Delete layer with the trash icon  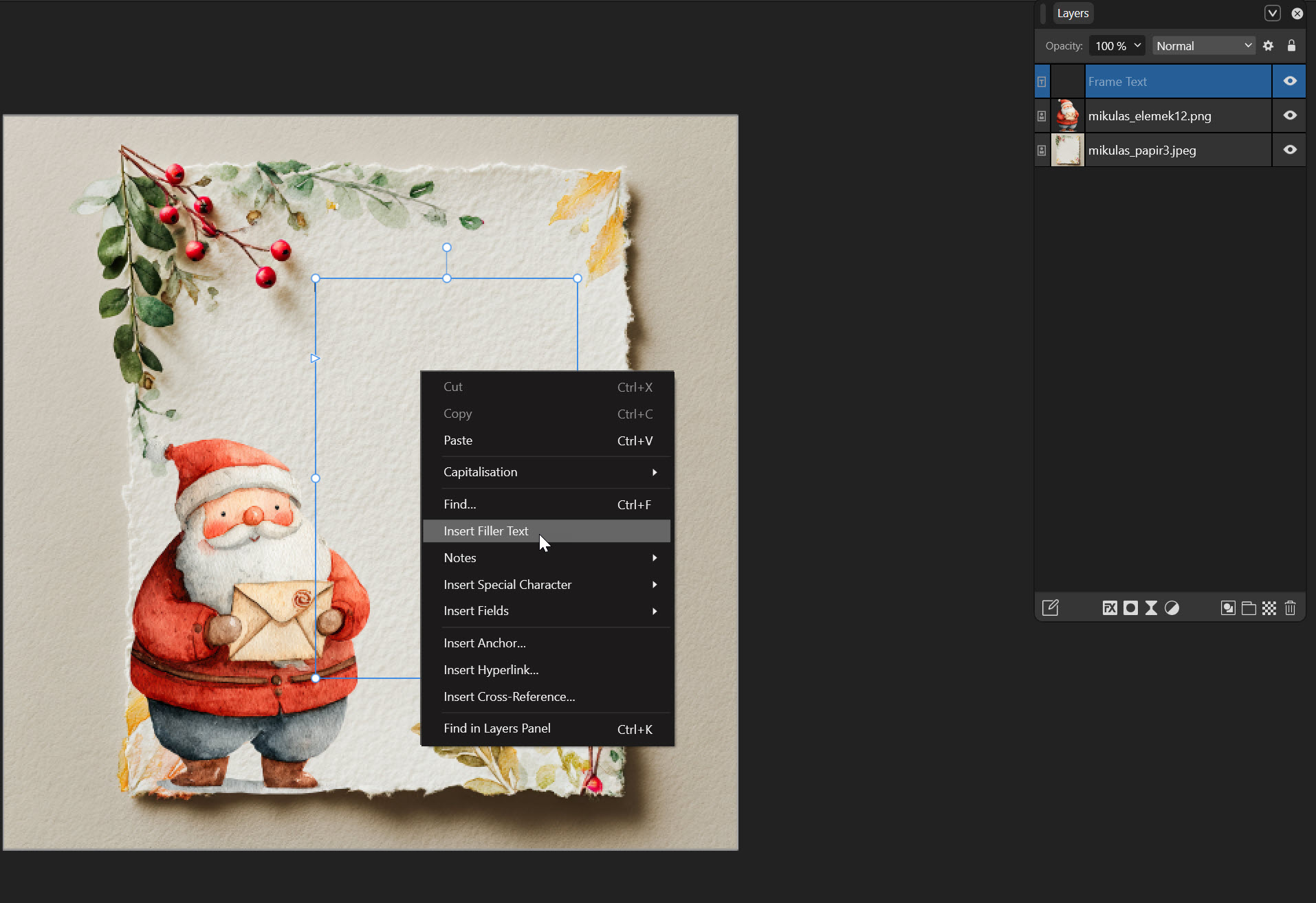[x=1290, y=608]
